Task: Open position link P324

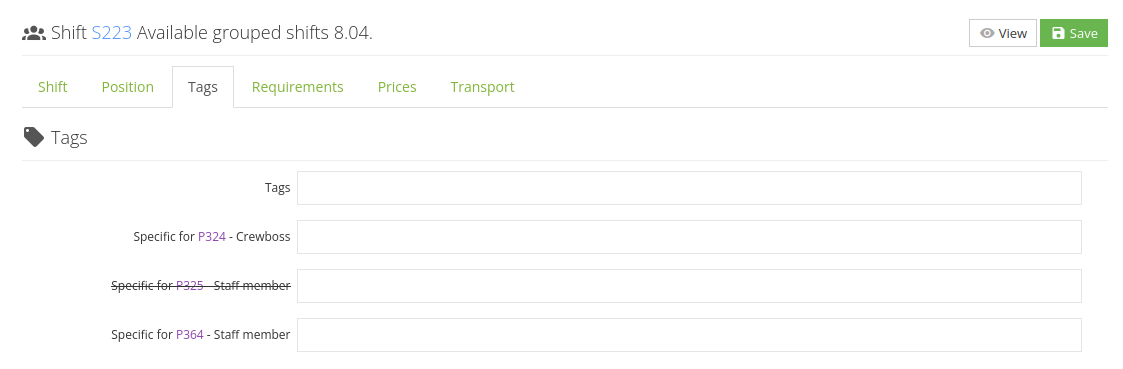Action: click(x=212, y=236)
